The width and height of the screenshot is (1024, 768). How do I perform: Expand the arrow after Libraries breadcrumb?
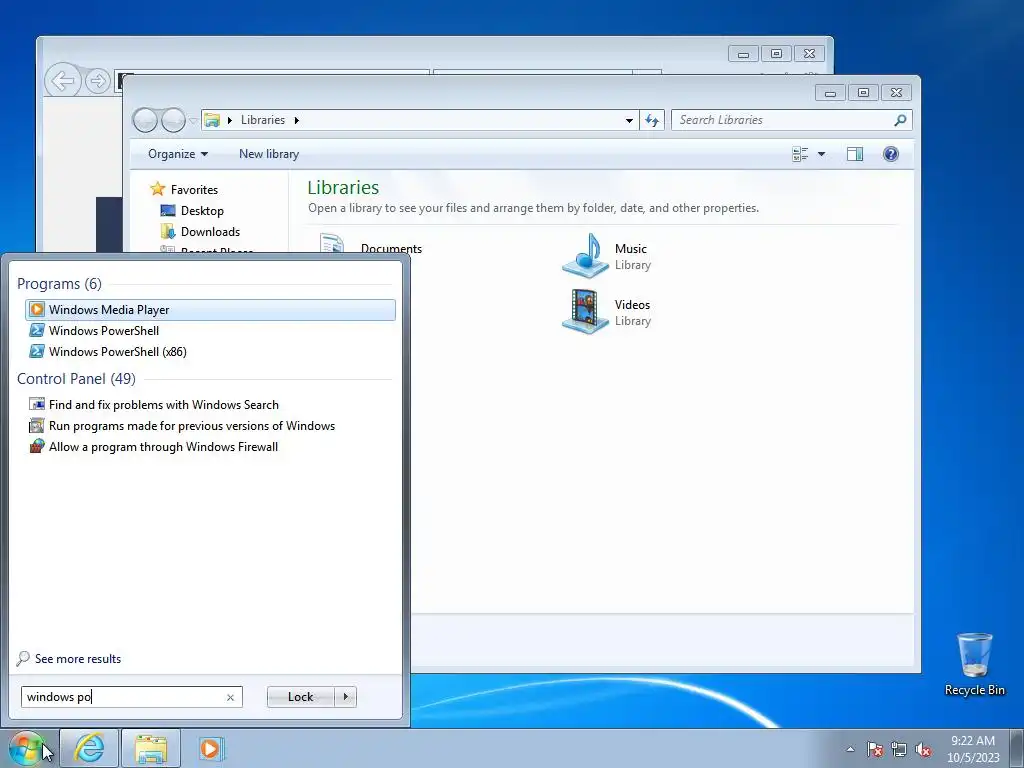coord(296,120)
